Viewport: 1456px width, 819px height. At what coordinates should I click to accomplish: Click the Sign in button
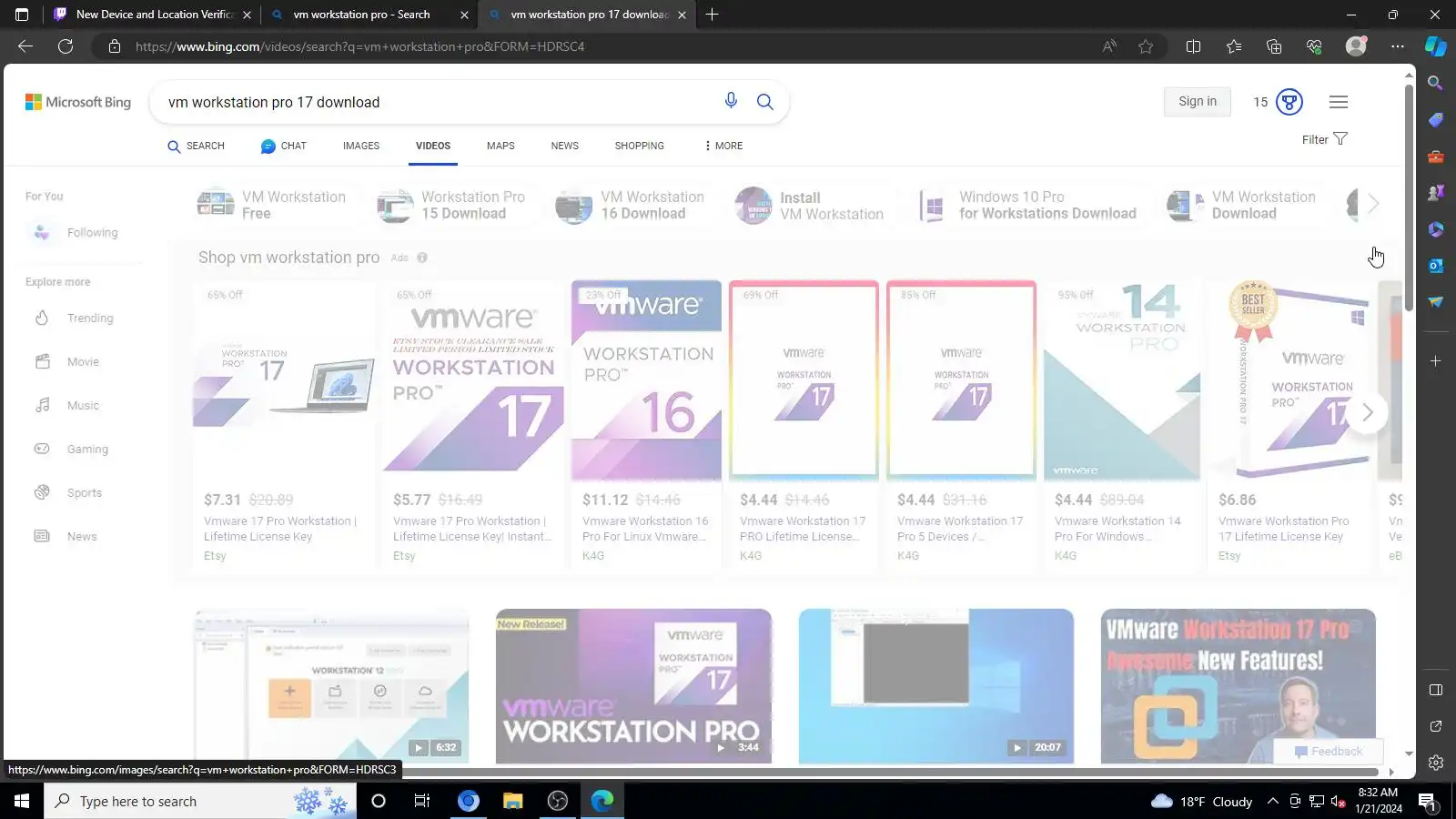1198,101
